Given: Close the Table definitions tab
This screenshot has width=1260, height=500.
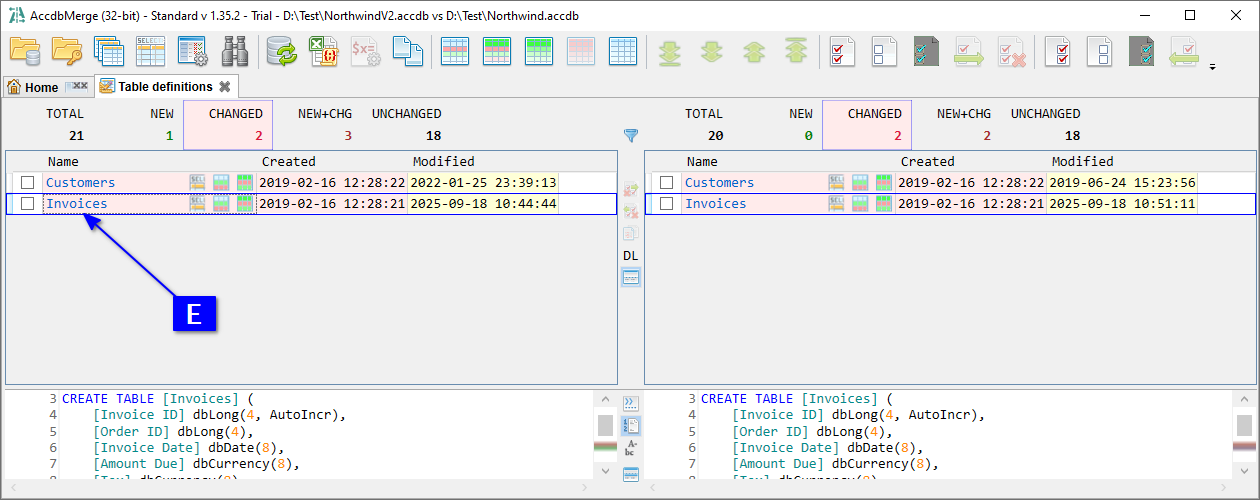Looking at the screenshot, I should coord(224,87).
